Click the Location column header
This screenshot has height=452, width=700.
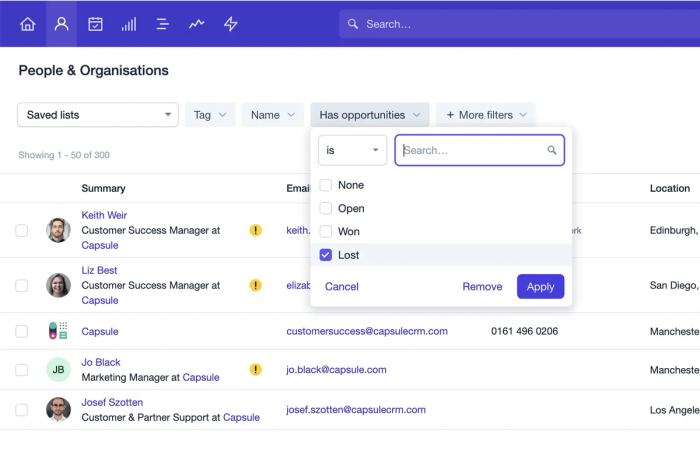[670, 188]
